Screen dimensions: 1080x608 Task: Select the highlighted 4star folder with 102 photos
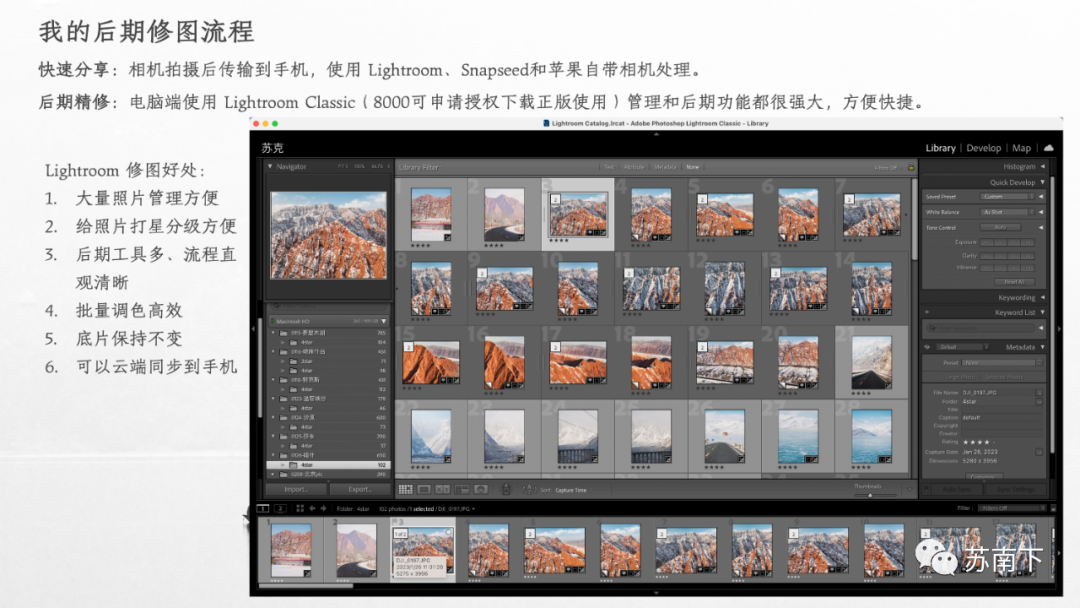coord(329,465)
